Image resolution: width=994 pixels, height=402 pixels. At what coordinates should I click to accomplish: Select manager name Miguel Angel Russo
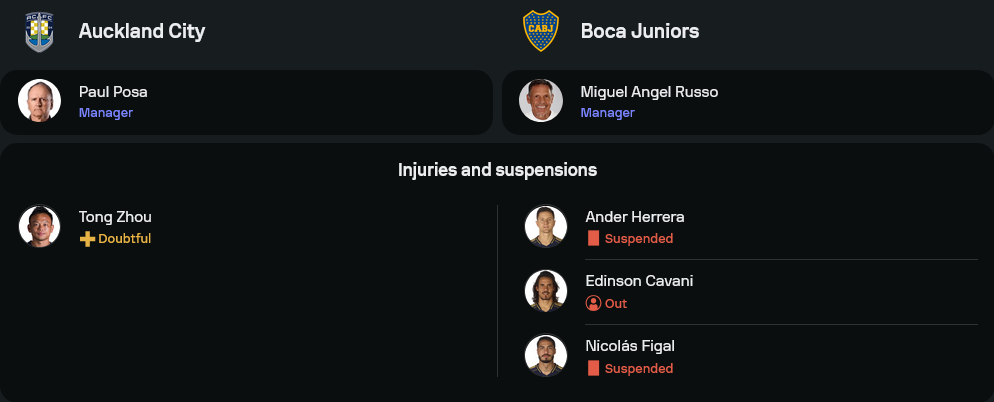tap(649, 92)
